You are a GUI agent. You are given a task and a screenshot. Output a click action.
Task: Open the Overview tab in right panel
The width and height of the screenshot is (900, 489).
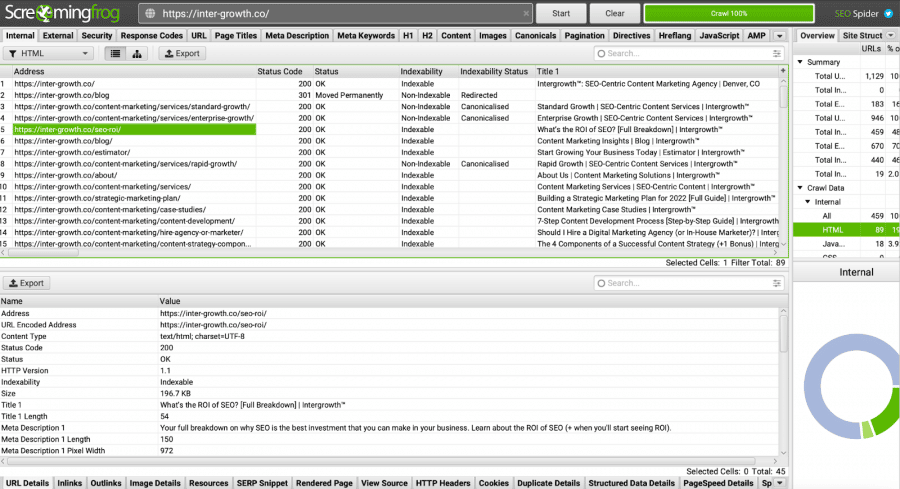pos(817,36)
